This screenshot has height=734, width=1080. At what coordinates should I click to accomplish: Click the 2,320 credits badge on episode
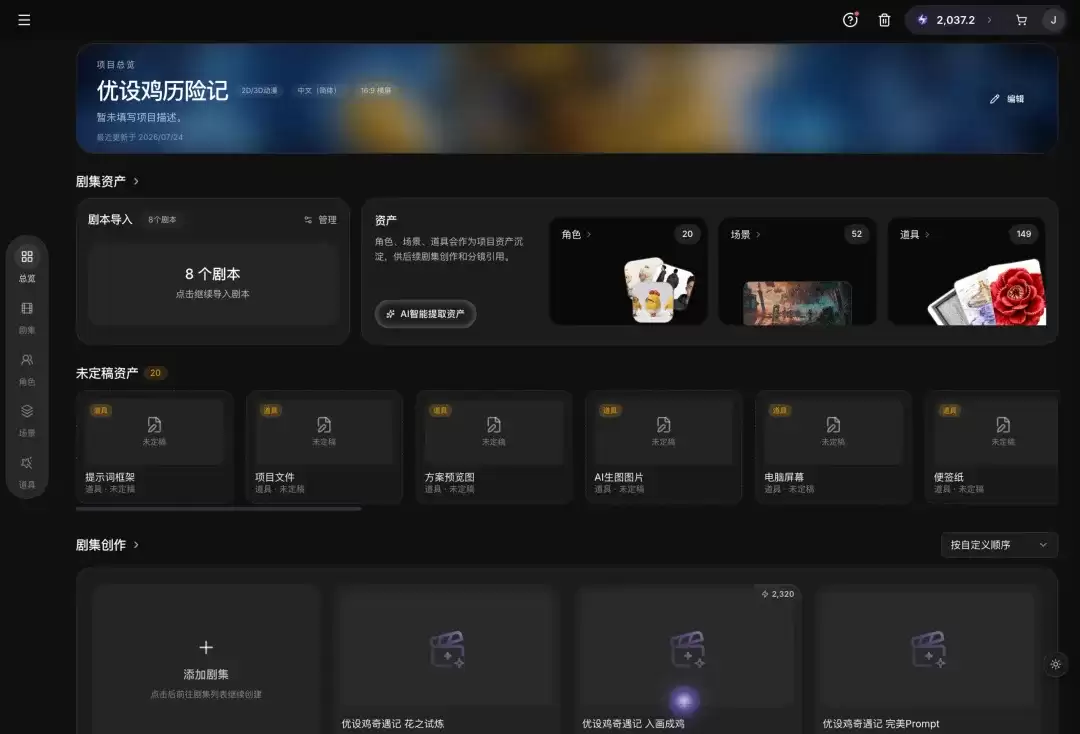tap(778, 594)
